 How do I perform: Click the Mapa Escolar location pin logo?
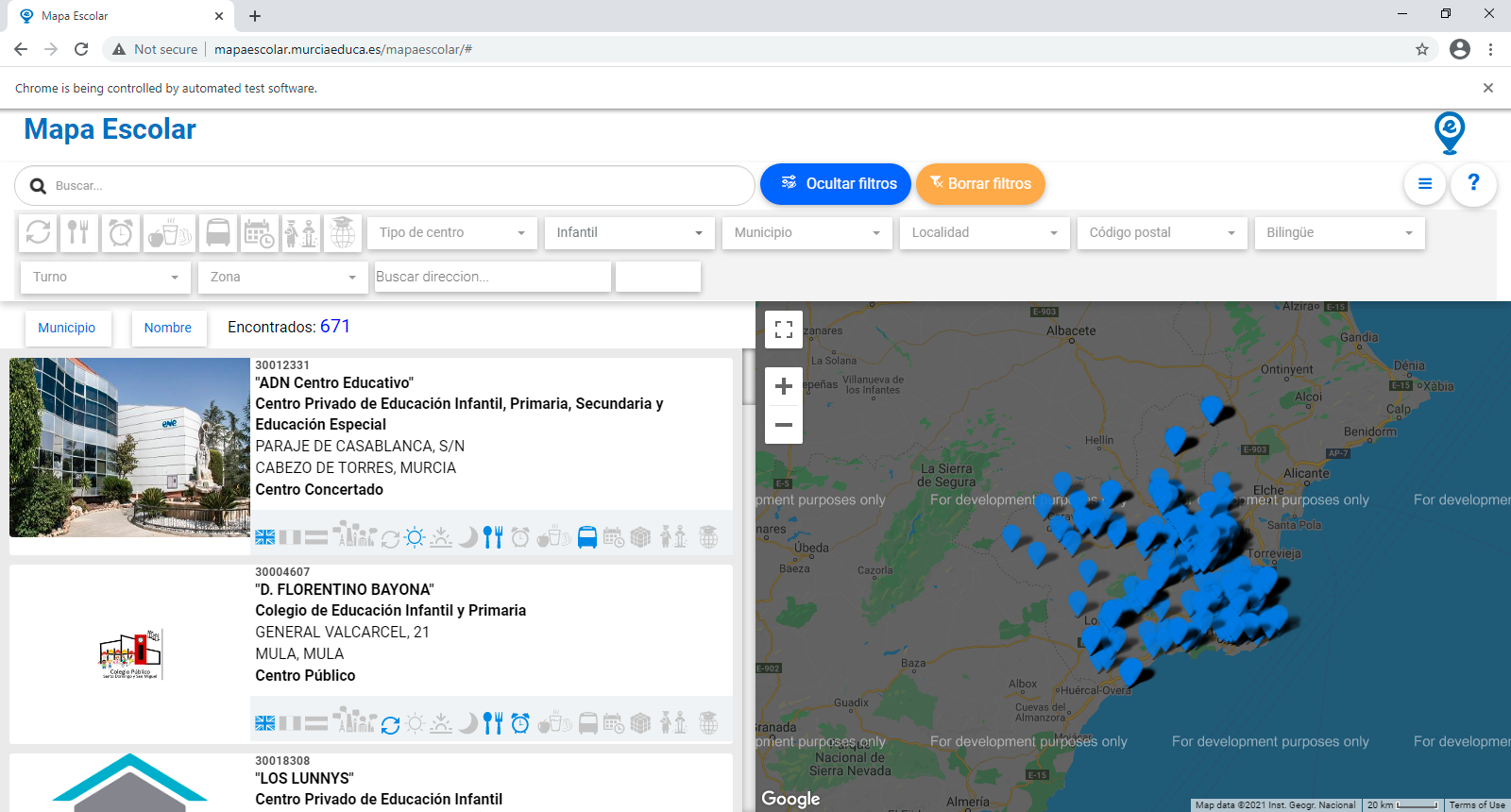[1450, 133]
